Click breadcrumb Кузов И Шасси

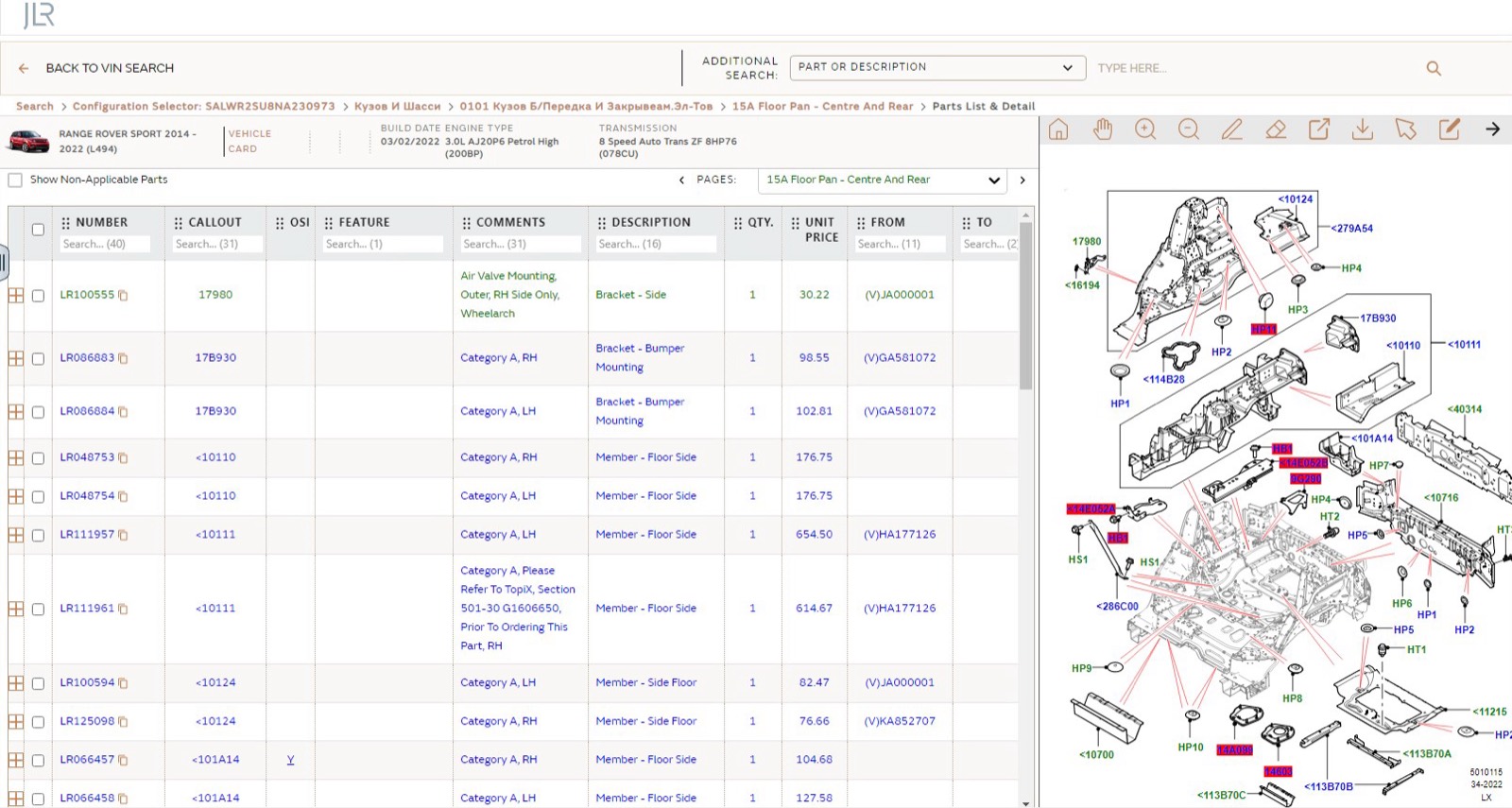pos(397,106)
